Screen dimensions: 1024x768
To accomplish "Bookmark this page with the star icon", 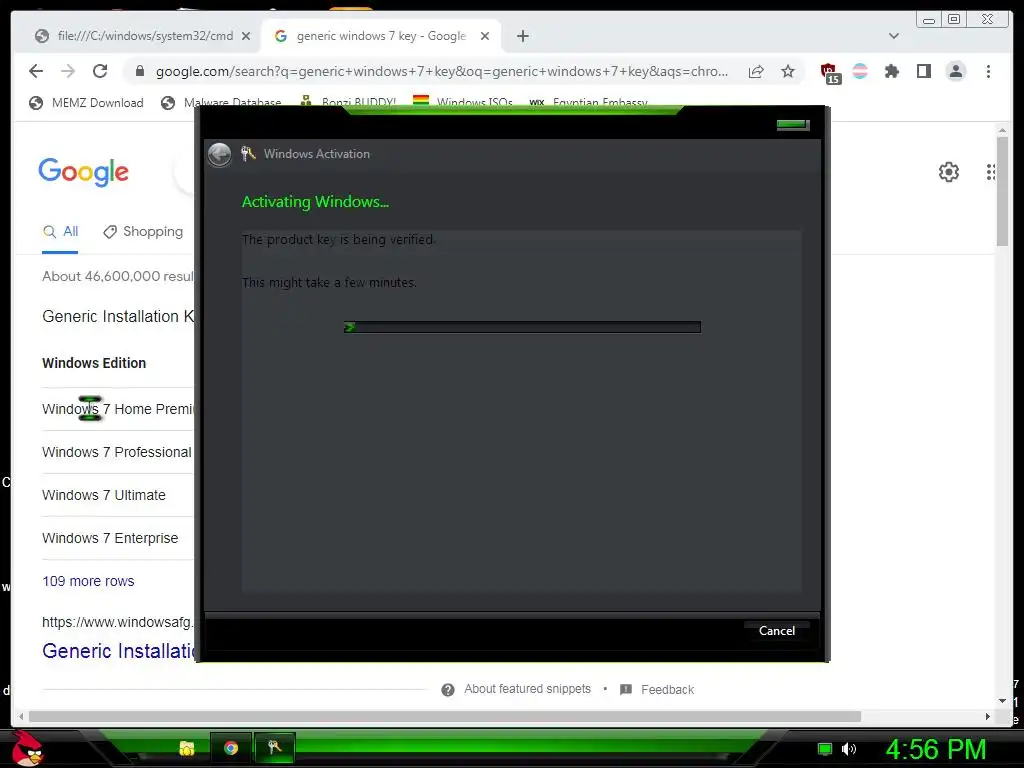I will coord(788,71).
